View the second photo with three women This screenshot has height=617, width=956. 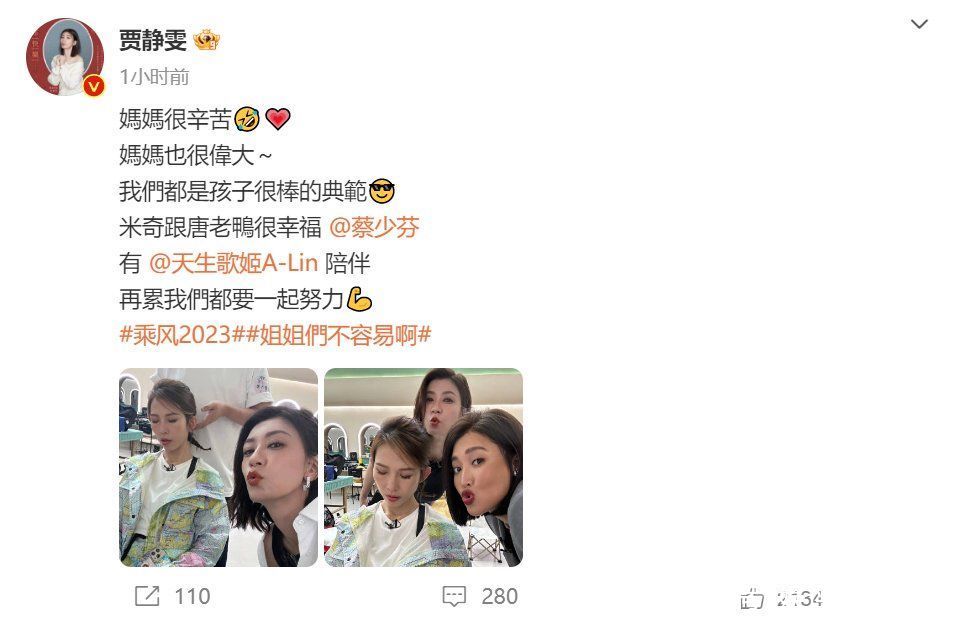pos(424,467)
